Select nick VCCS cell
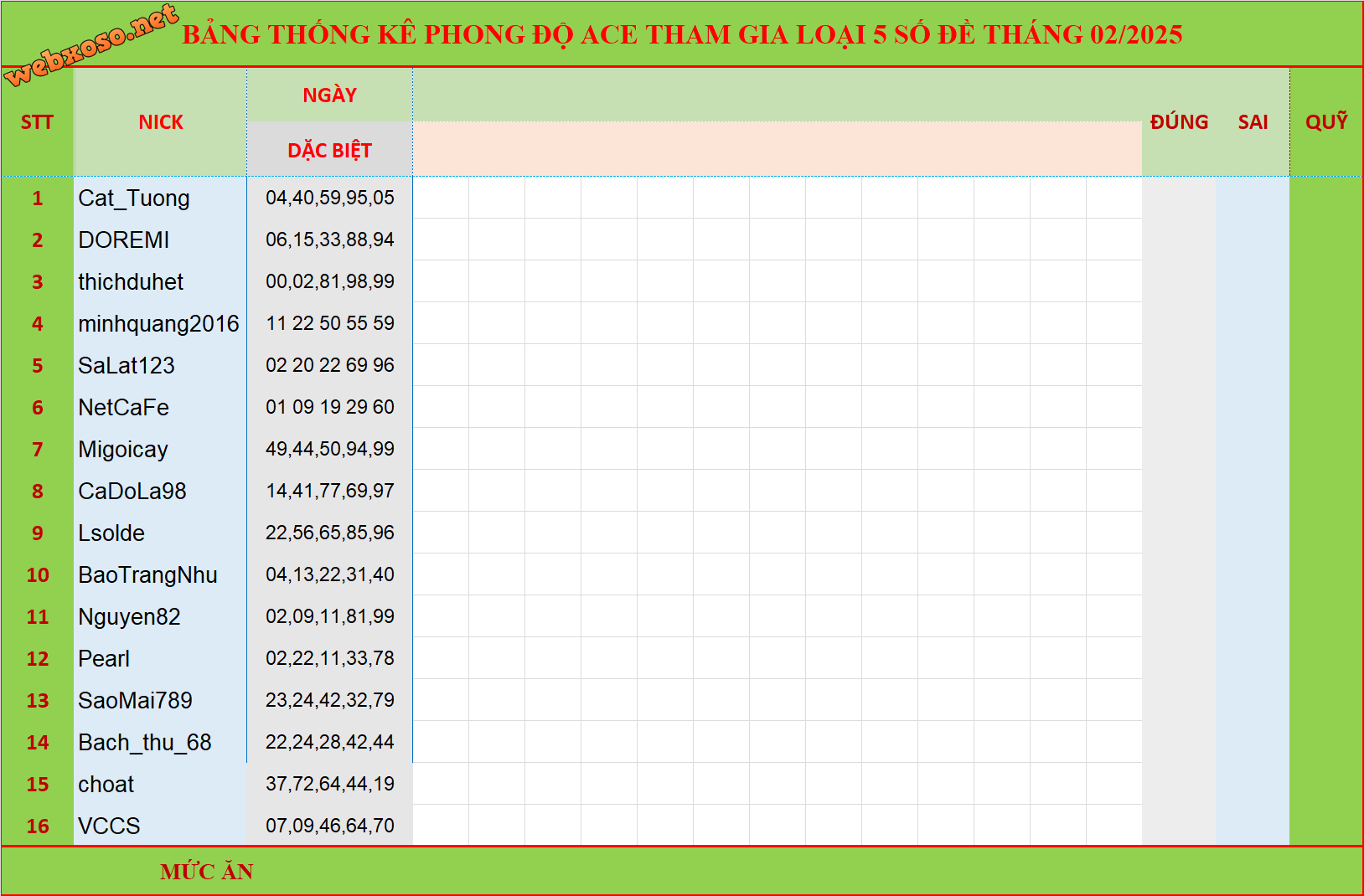The height and width of the screenshot is (896, 1364). coord(161,826)
